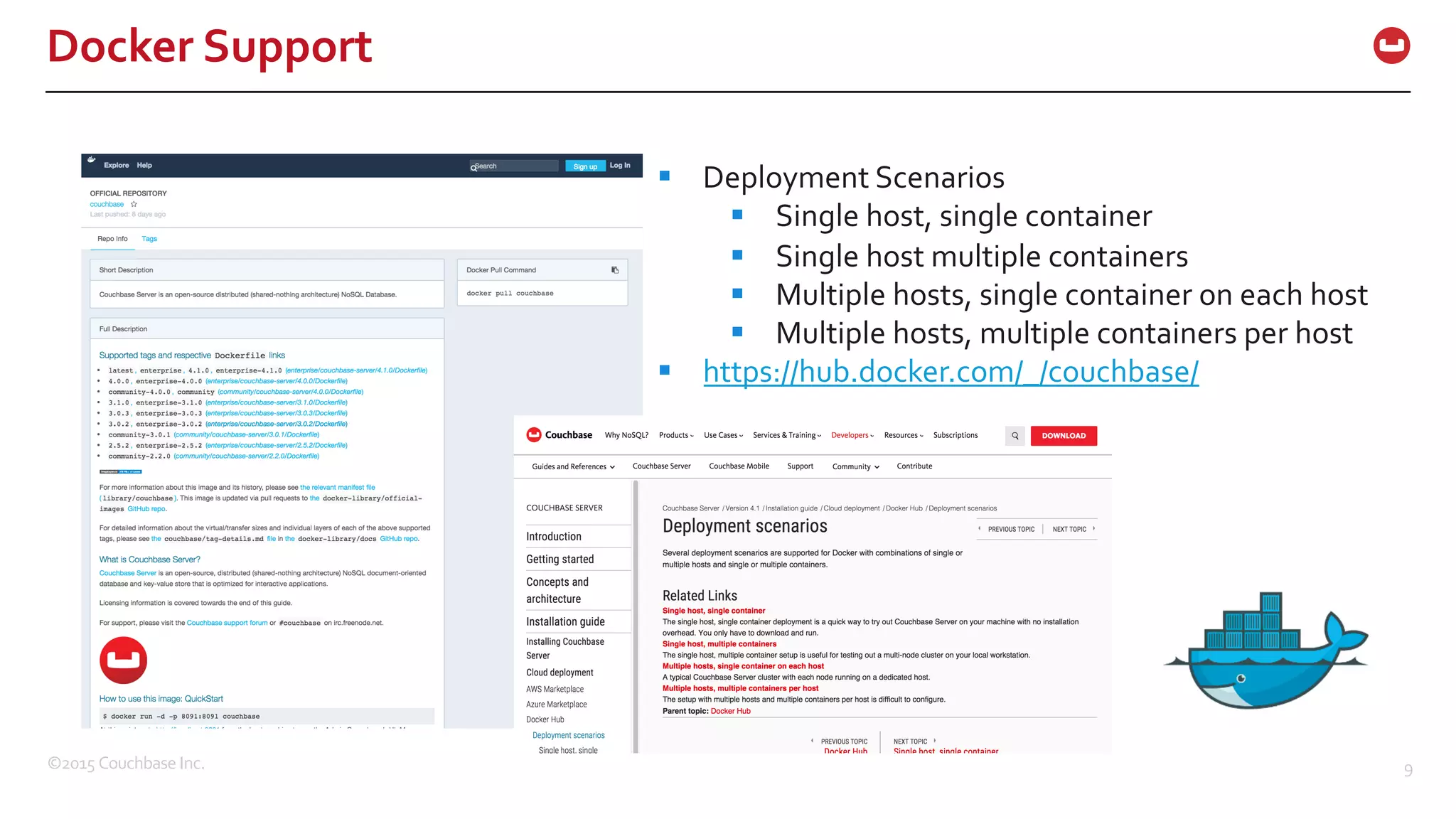Click the Couchbase logo in the website header
The height and width of the screenshot is (819, 1456).
pos(559,435)
